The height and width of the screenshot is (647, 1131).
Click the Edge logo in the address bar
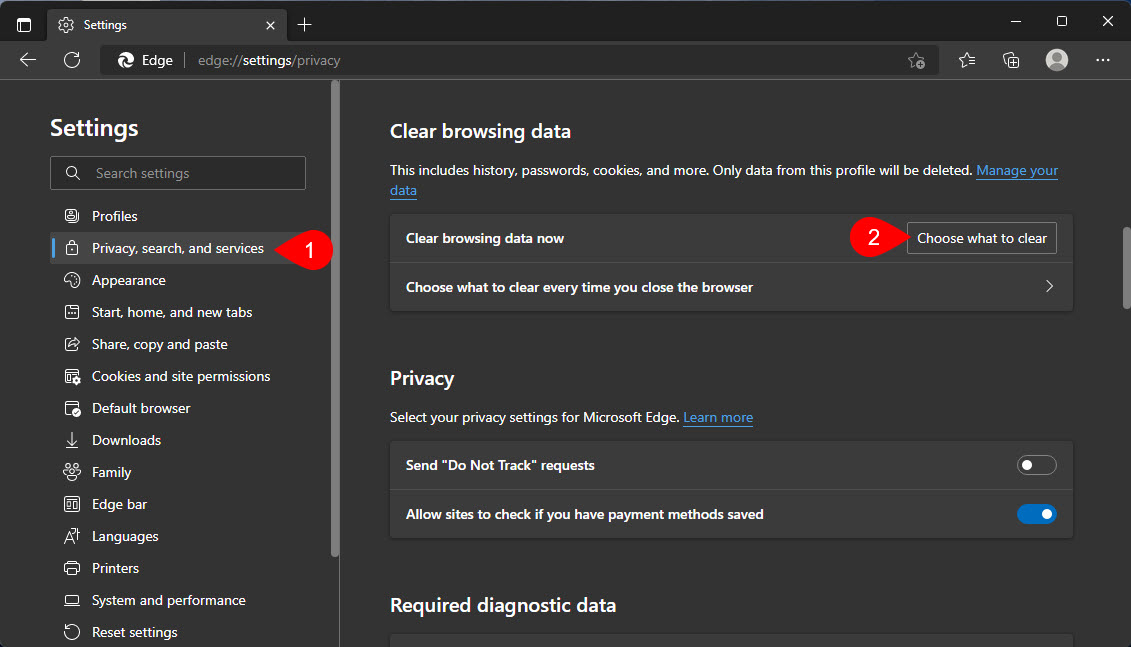click(x=126, y=61)
